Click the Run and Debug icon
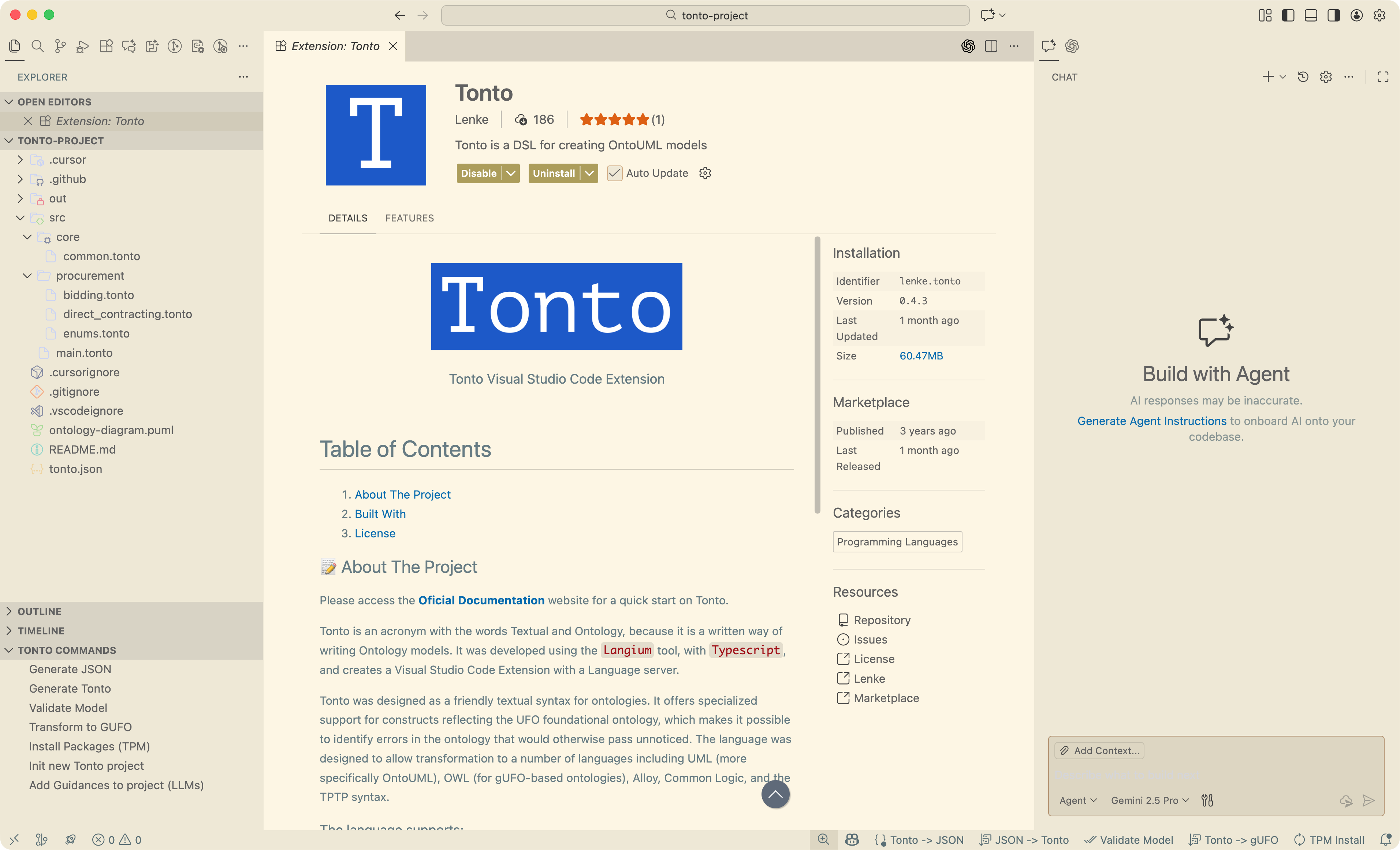 click(x=83, y=46)
